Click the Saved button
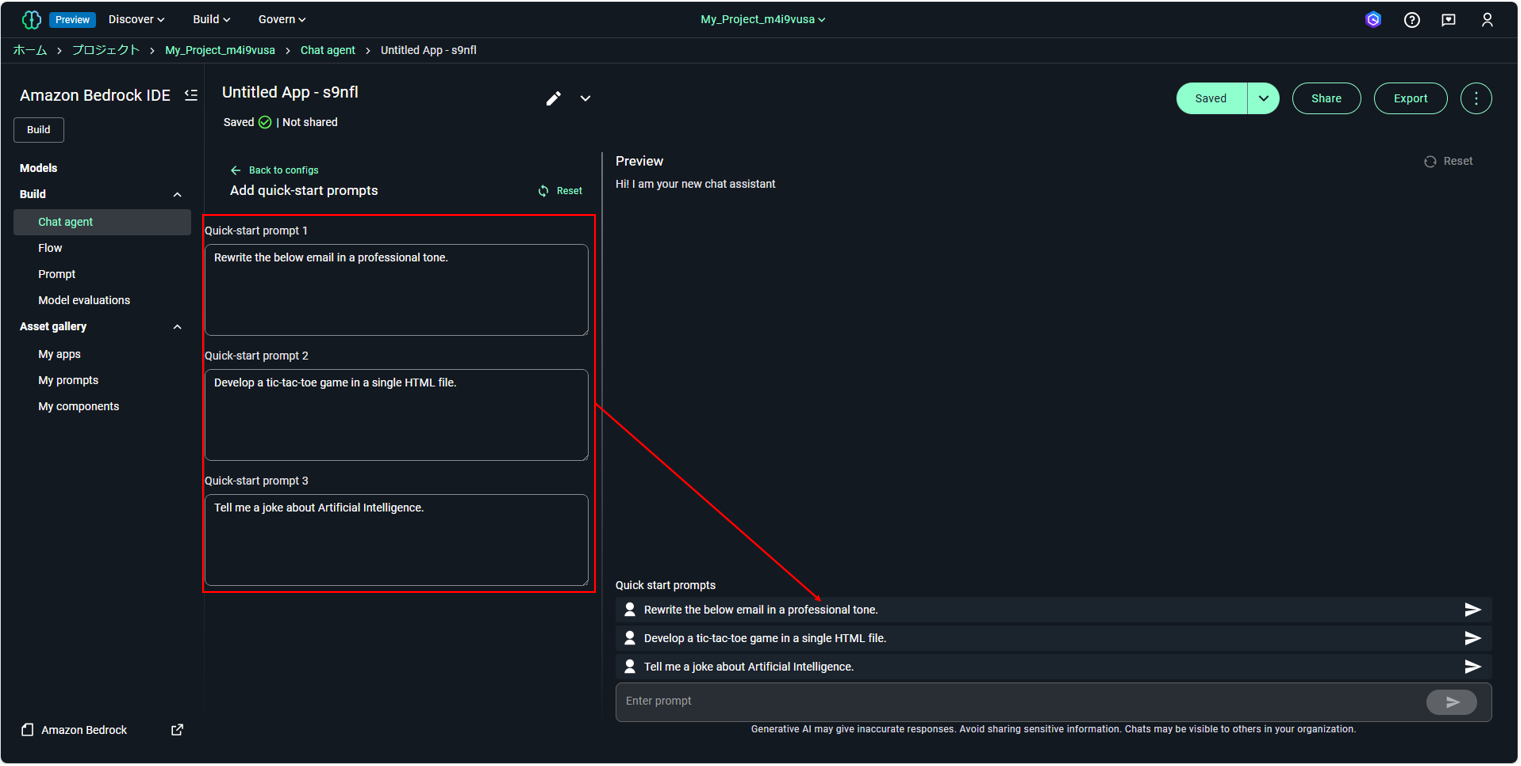Image resolution: width=1521 pixels, height=766 pixels. (x=1211, y=98)
